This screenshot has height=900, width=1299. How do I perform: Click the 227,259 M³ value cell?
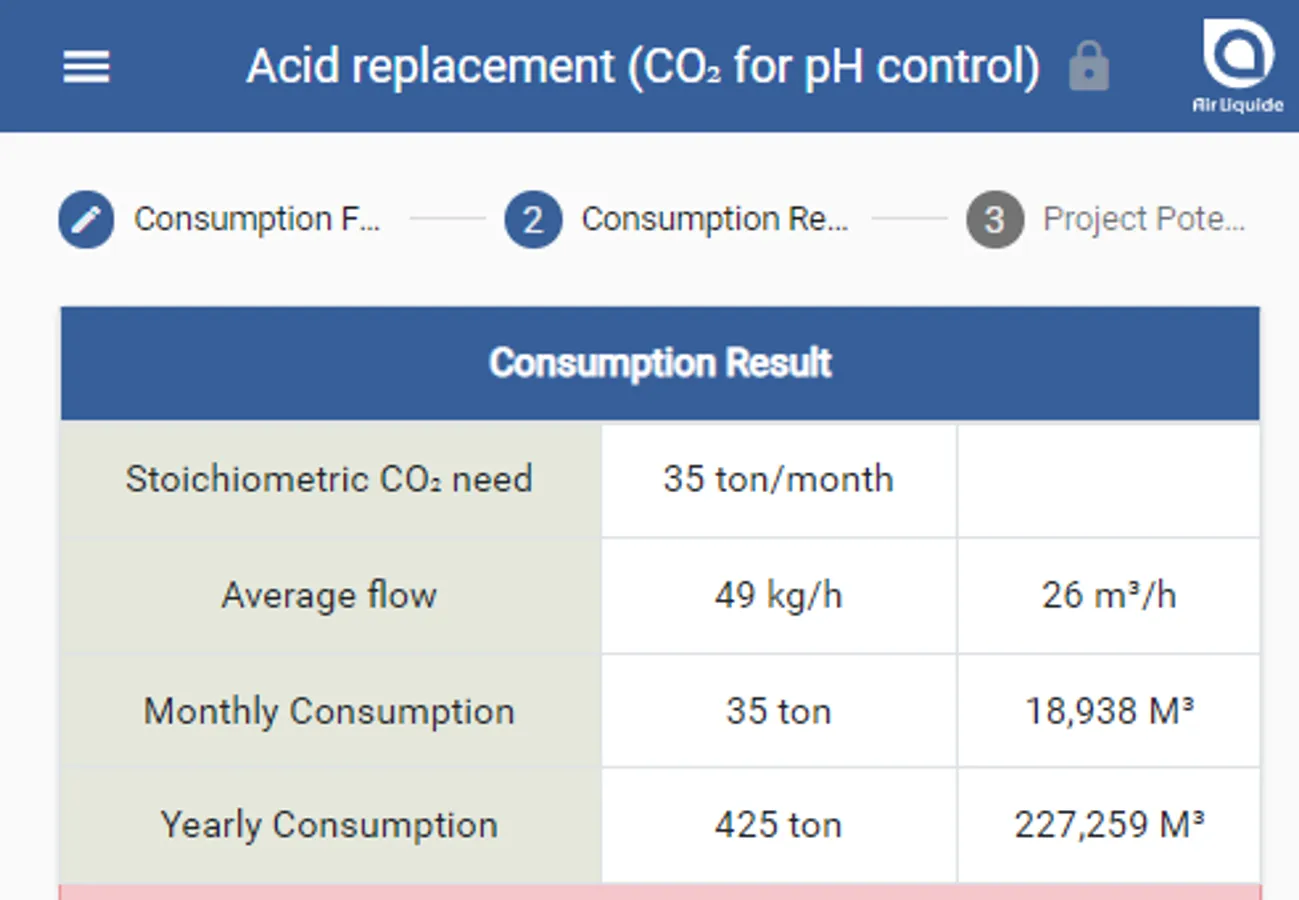click(1109, 825)
